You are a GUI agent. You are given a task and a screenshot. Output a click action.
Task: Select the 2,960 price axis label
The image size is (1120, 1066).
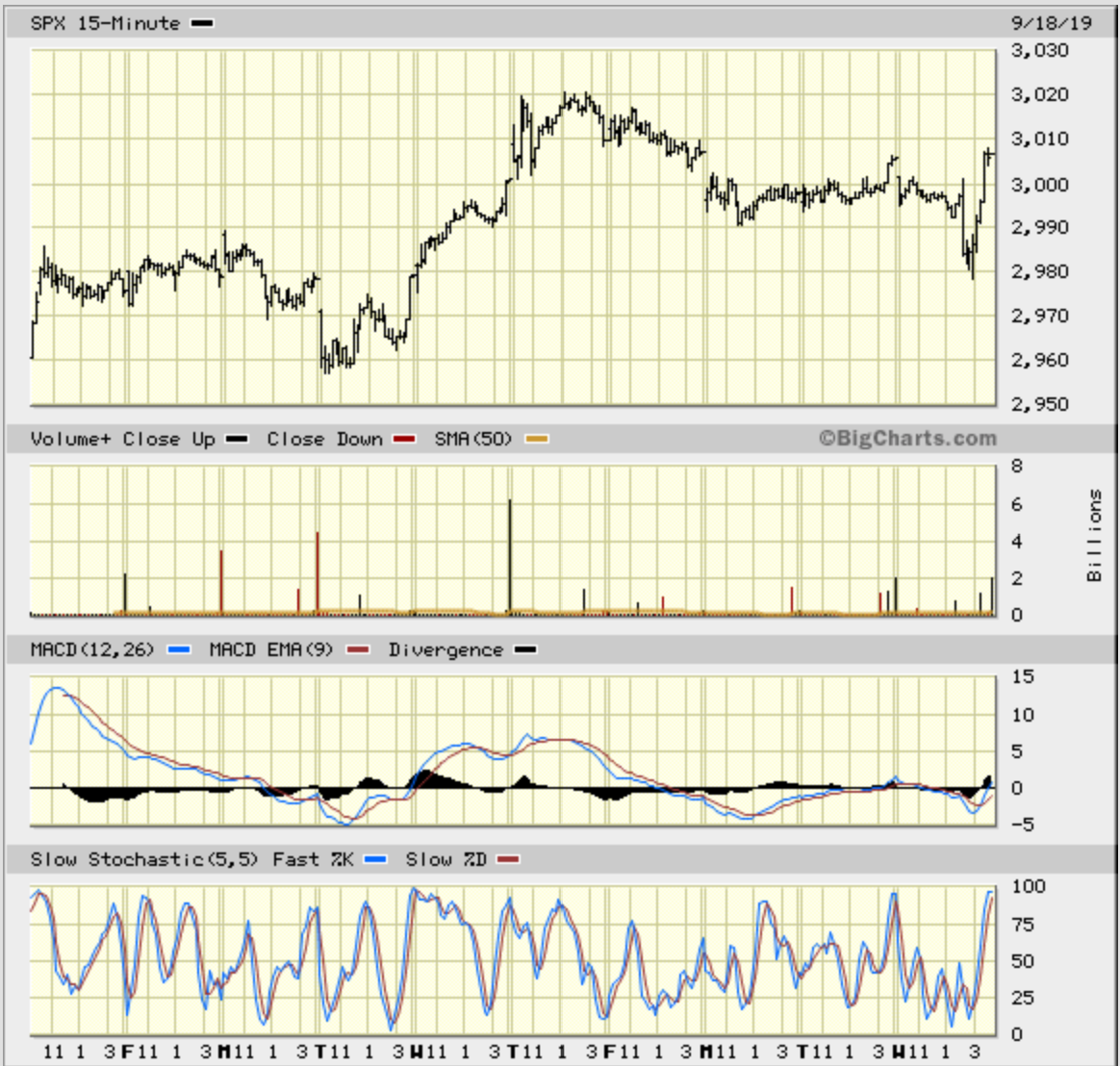click(x=1040, y=360)
